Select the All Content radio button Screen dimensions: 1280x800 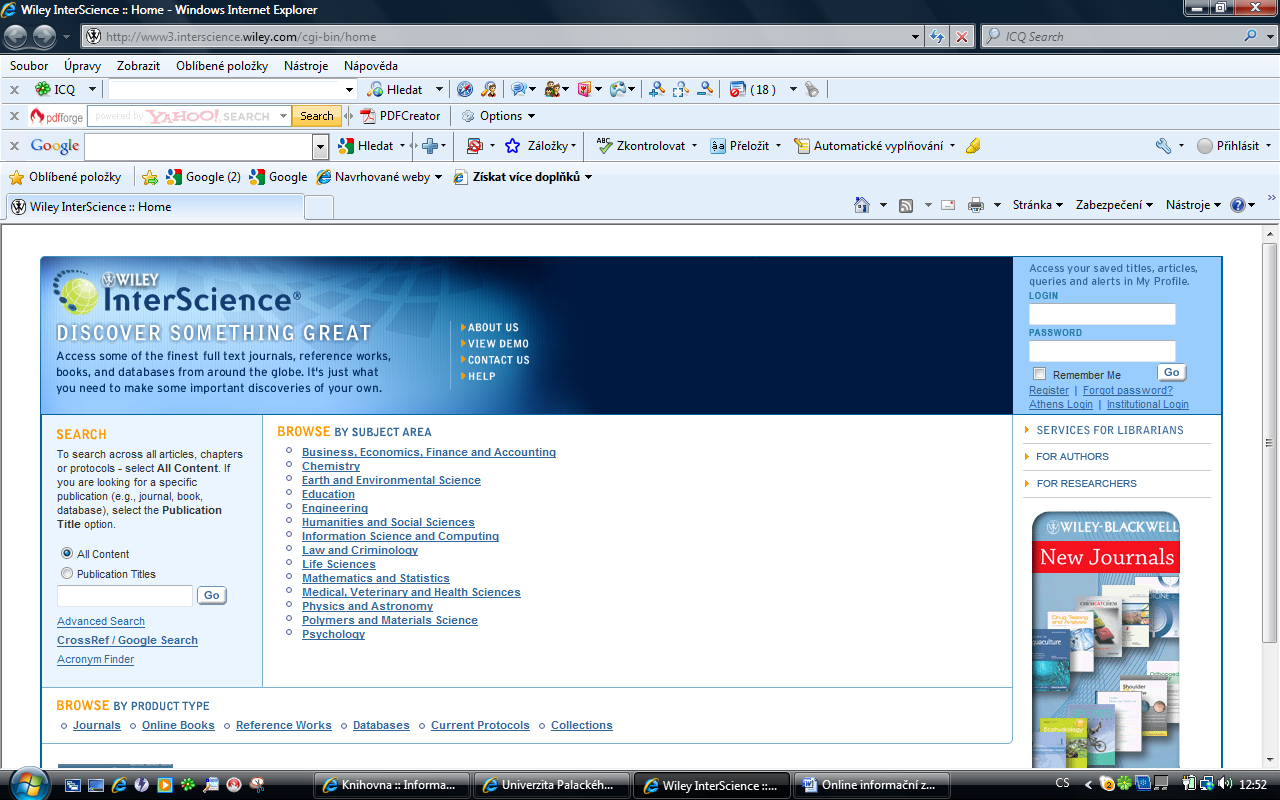[x=67, y=553]
